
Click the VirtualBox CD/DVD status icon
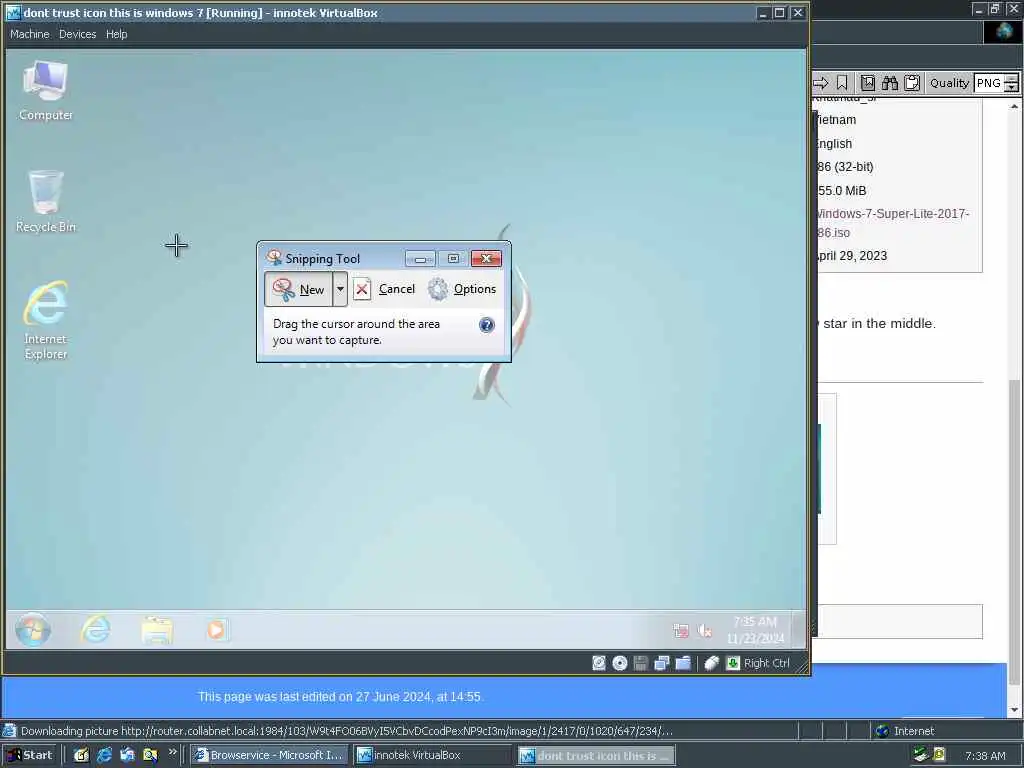tap(620, 663)
